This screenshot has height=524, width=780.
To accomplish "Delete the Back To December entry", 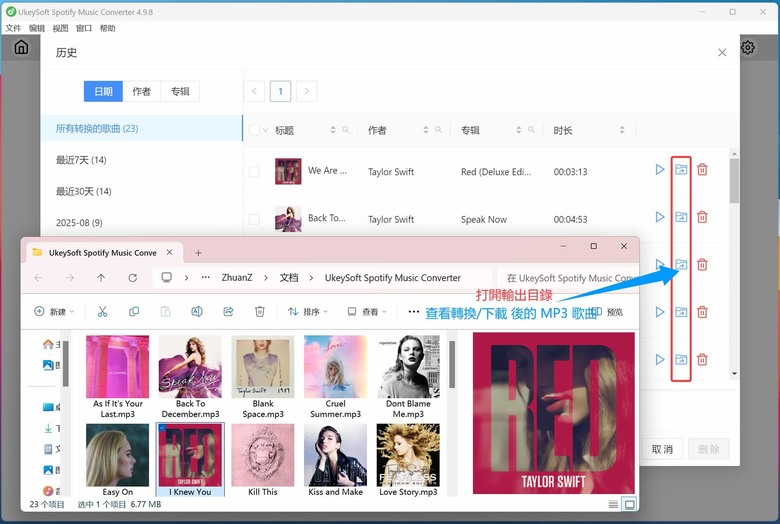I will click(x=702, y=217).
